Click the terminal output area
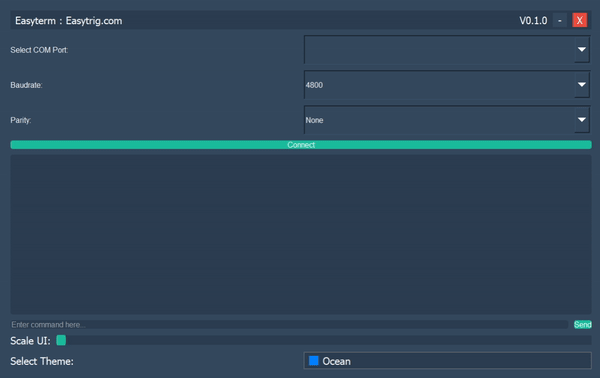 coord(301,235)
